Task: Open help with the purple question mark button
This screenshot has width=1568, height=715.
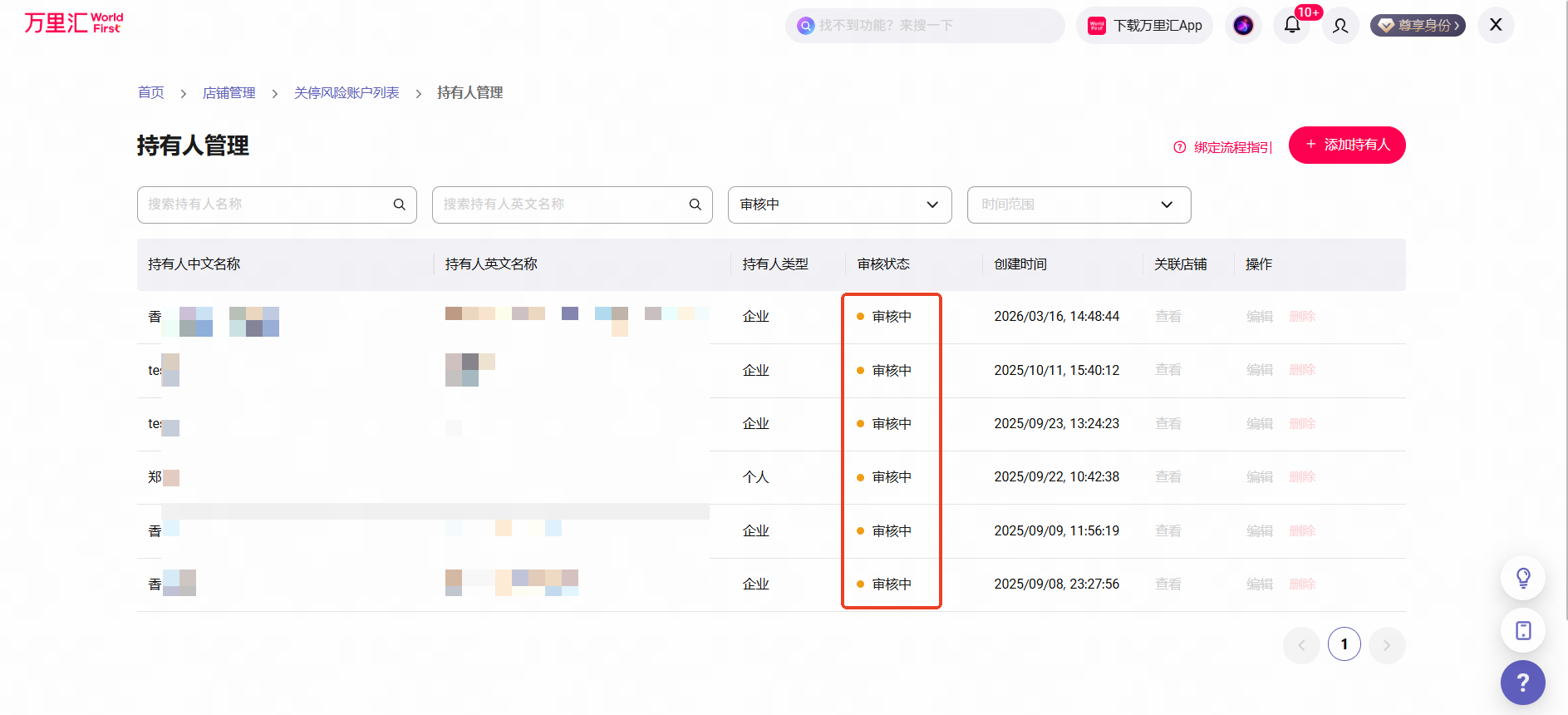Action: [1523, 683]
